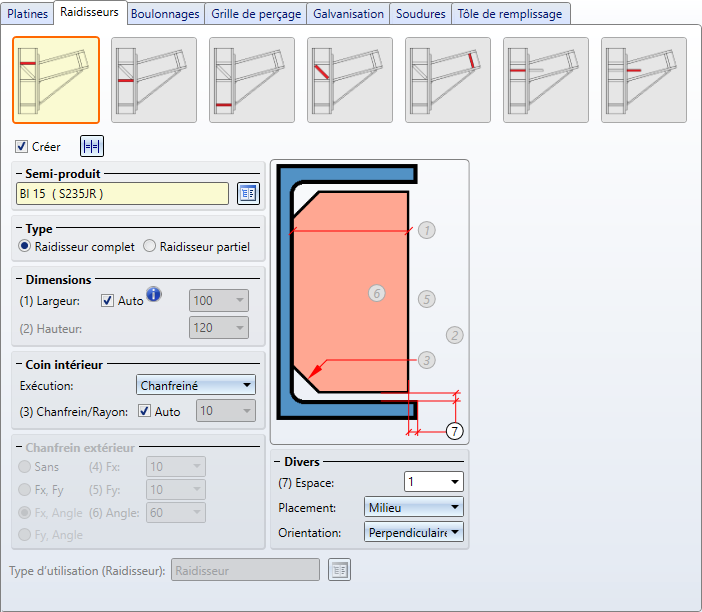Pick the third thumbnail with bottom column stiffener
This screenshot has height=612, width=702.
[x=252, y=79]
